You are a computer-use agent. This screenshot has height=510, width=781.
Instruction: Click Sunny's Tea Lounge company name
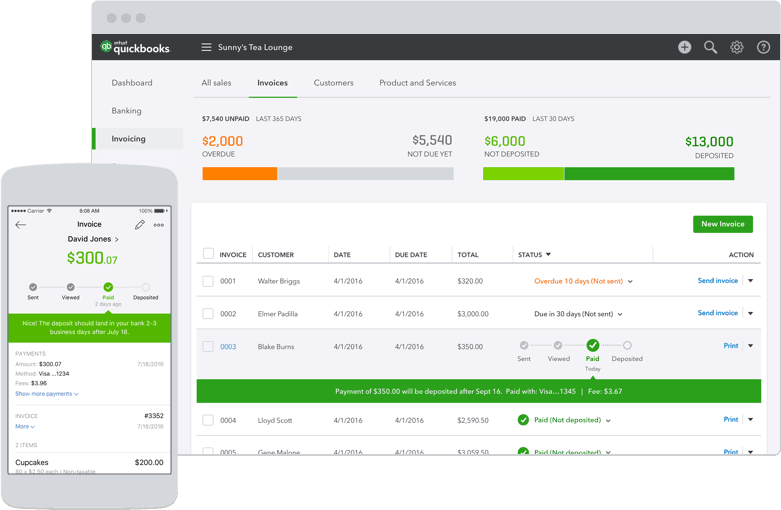click(x=255, y=47)
